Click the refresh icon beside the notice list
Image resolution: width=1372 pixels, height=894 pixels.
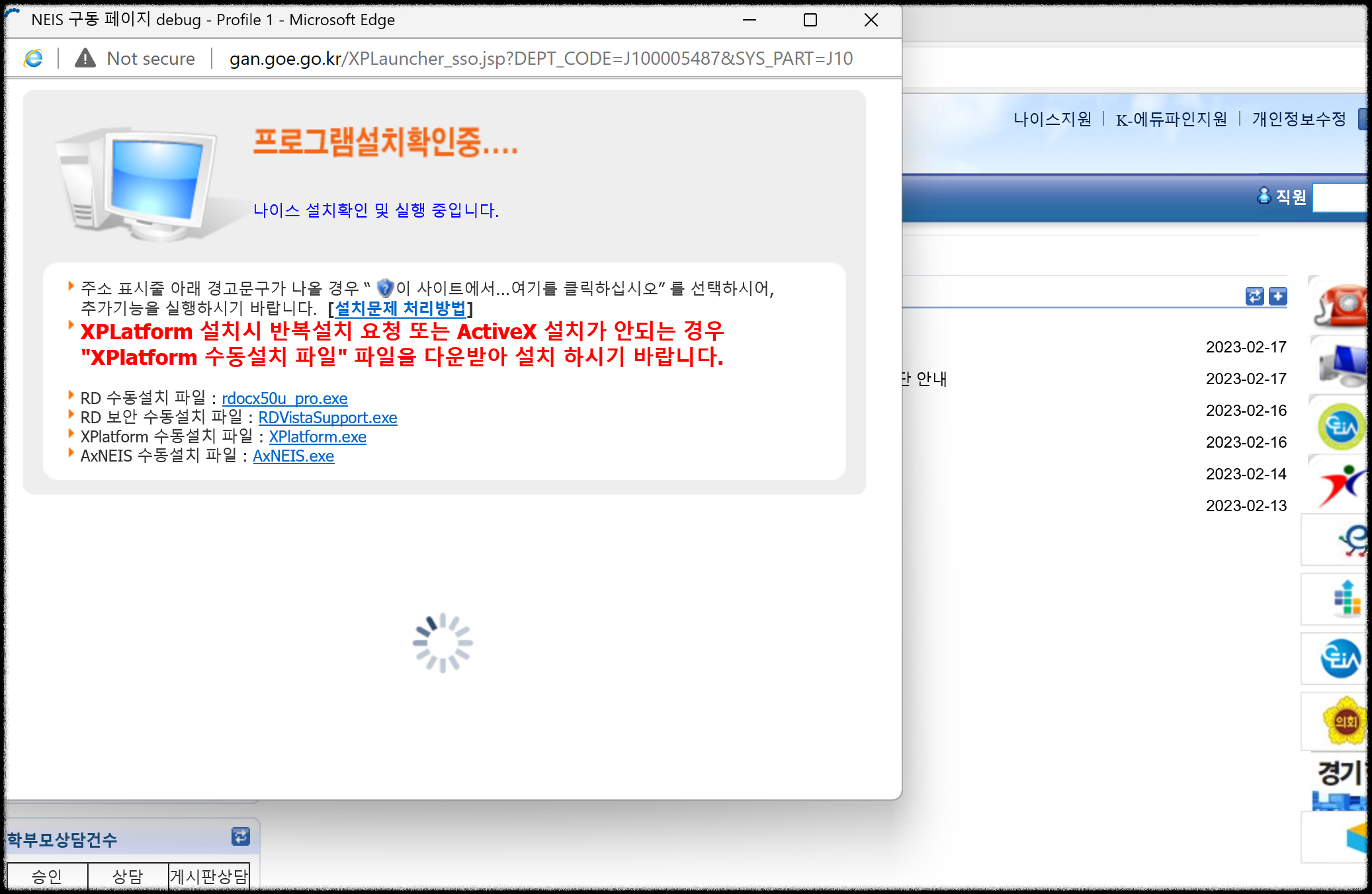coord(1254,296)
